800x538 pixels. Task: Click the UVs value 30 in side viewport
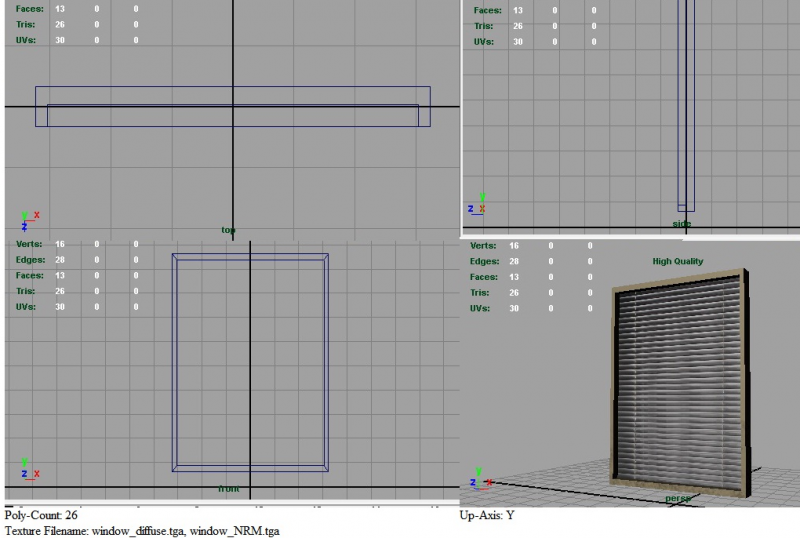[518, 42]
